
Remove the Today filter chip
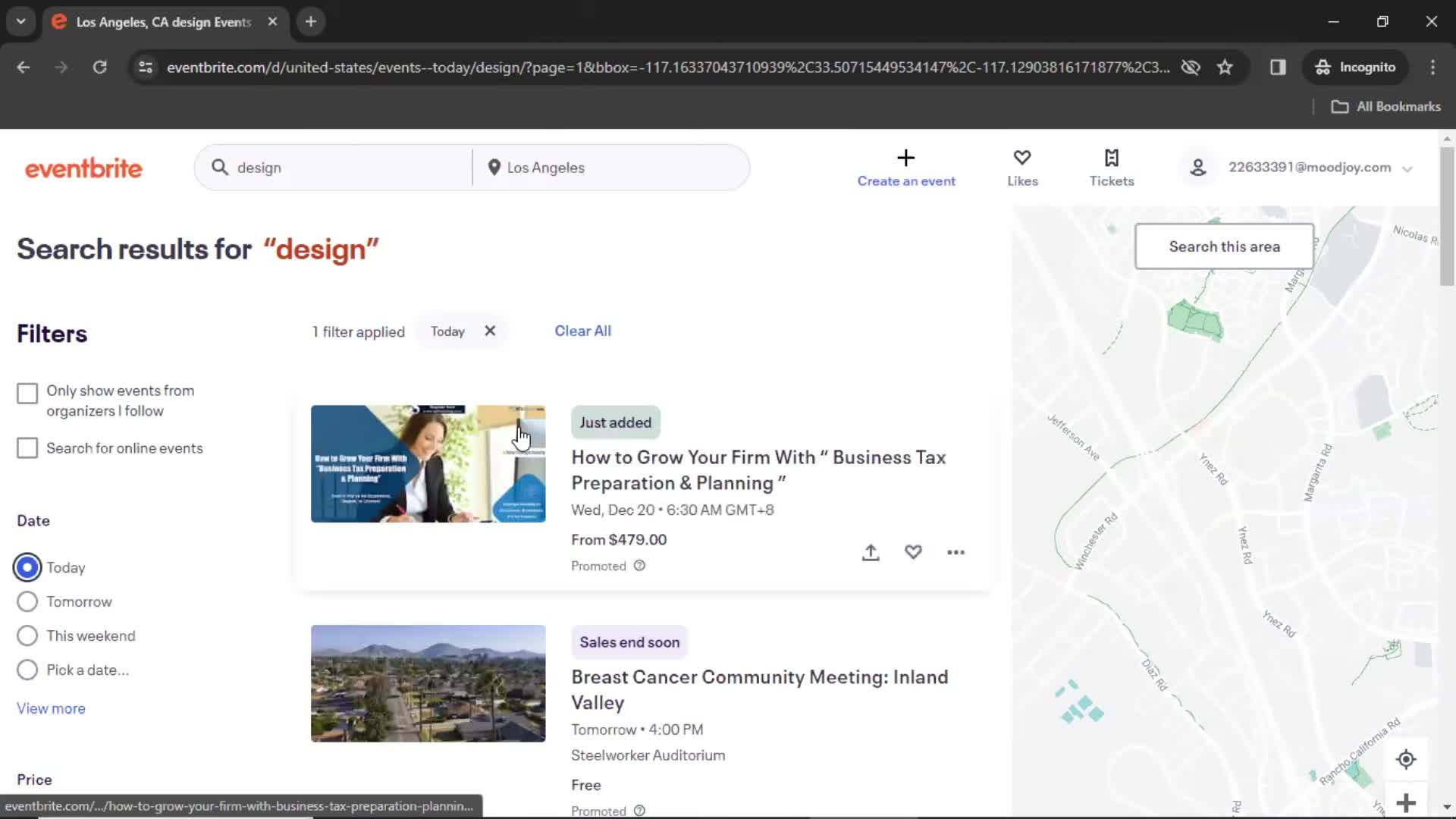tap(490, 331)
